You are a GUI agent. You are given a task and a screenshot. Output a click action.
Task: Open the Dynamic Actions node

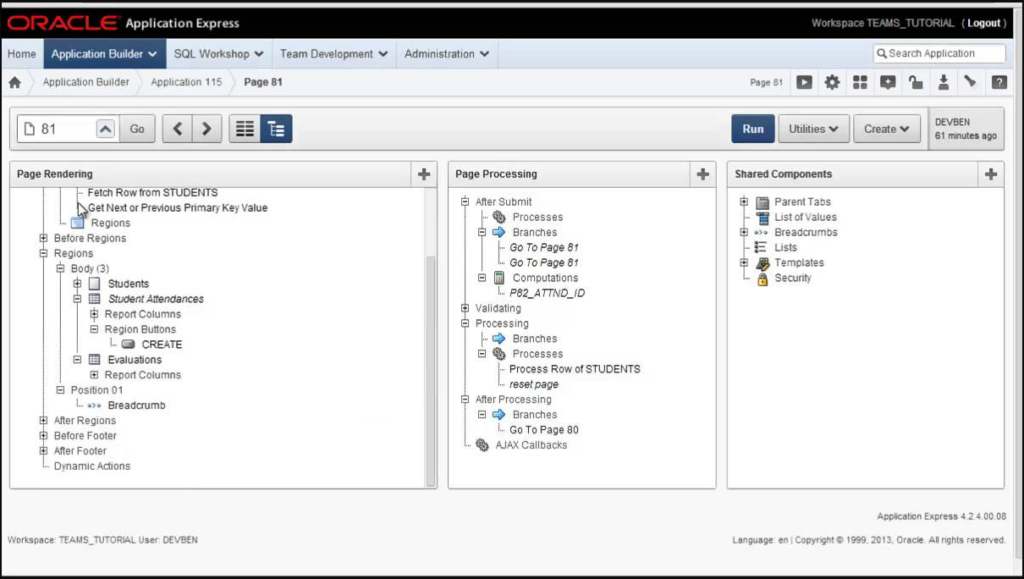92,466
